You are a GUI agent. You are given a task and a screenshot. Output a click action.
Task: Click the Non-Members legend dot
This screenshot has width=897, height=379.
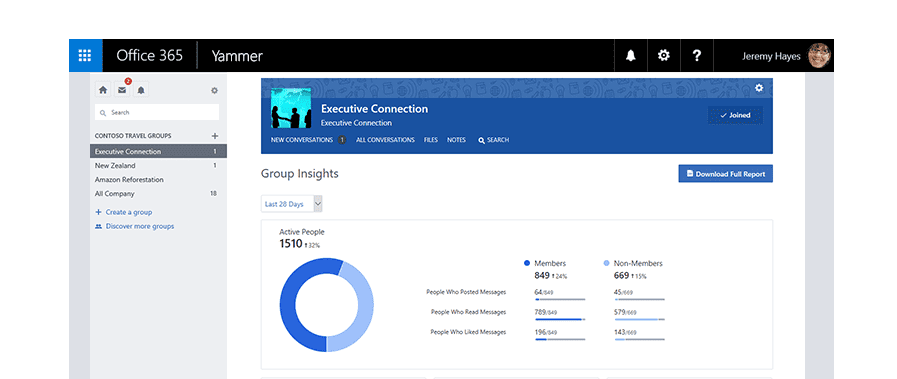coord(606,264)
